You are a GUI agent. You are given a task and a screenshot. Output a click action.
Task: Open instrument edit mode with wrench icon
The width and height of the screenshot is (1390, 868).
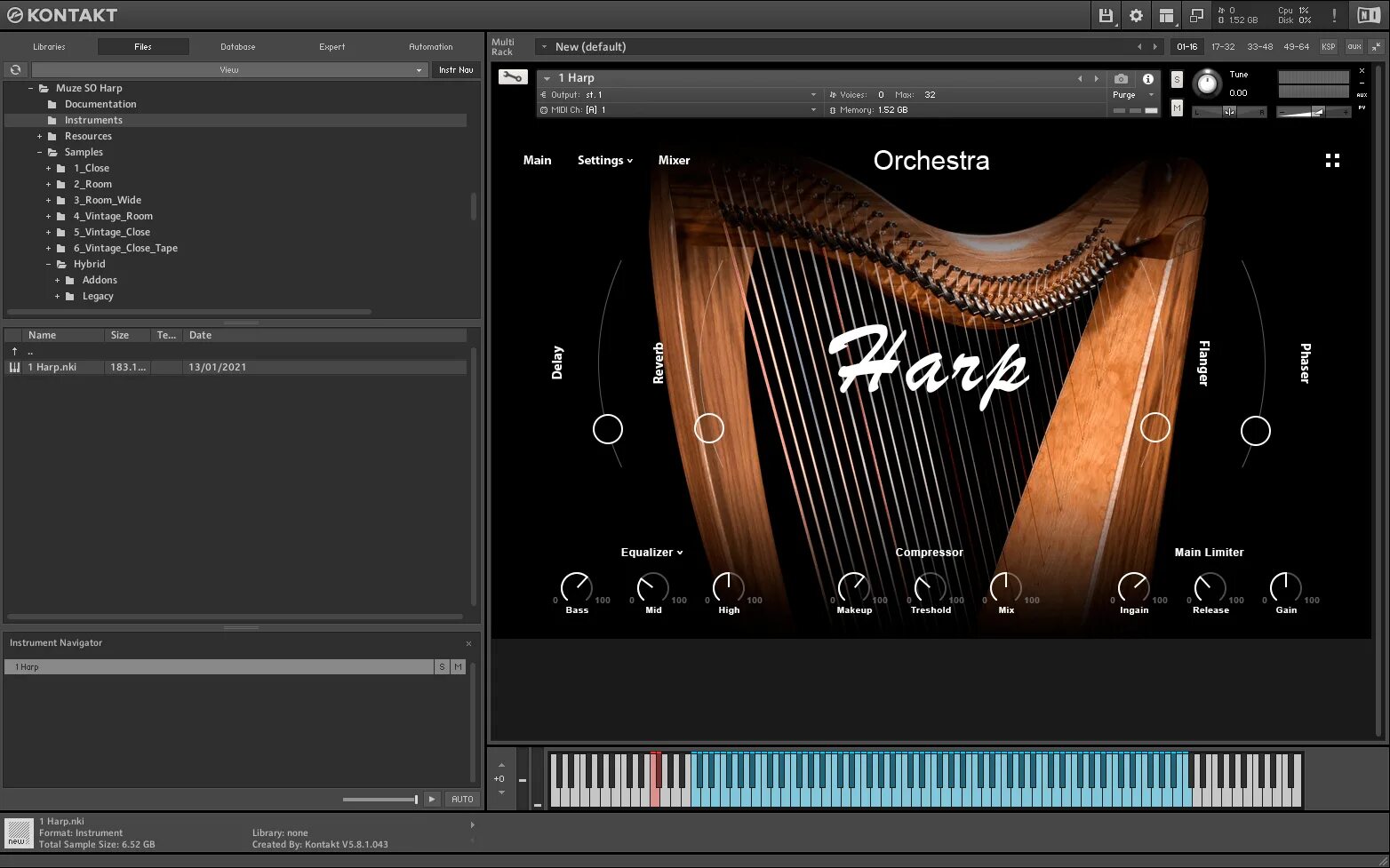[x=513, y=77]
